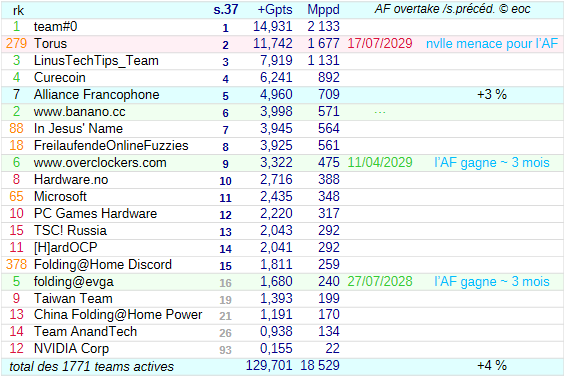Select the points value '14,931' for team#0

click(x=272, y=27)
